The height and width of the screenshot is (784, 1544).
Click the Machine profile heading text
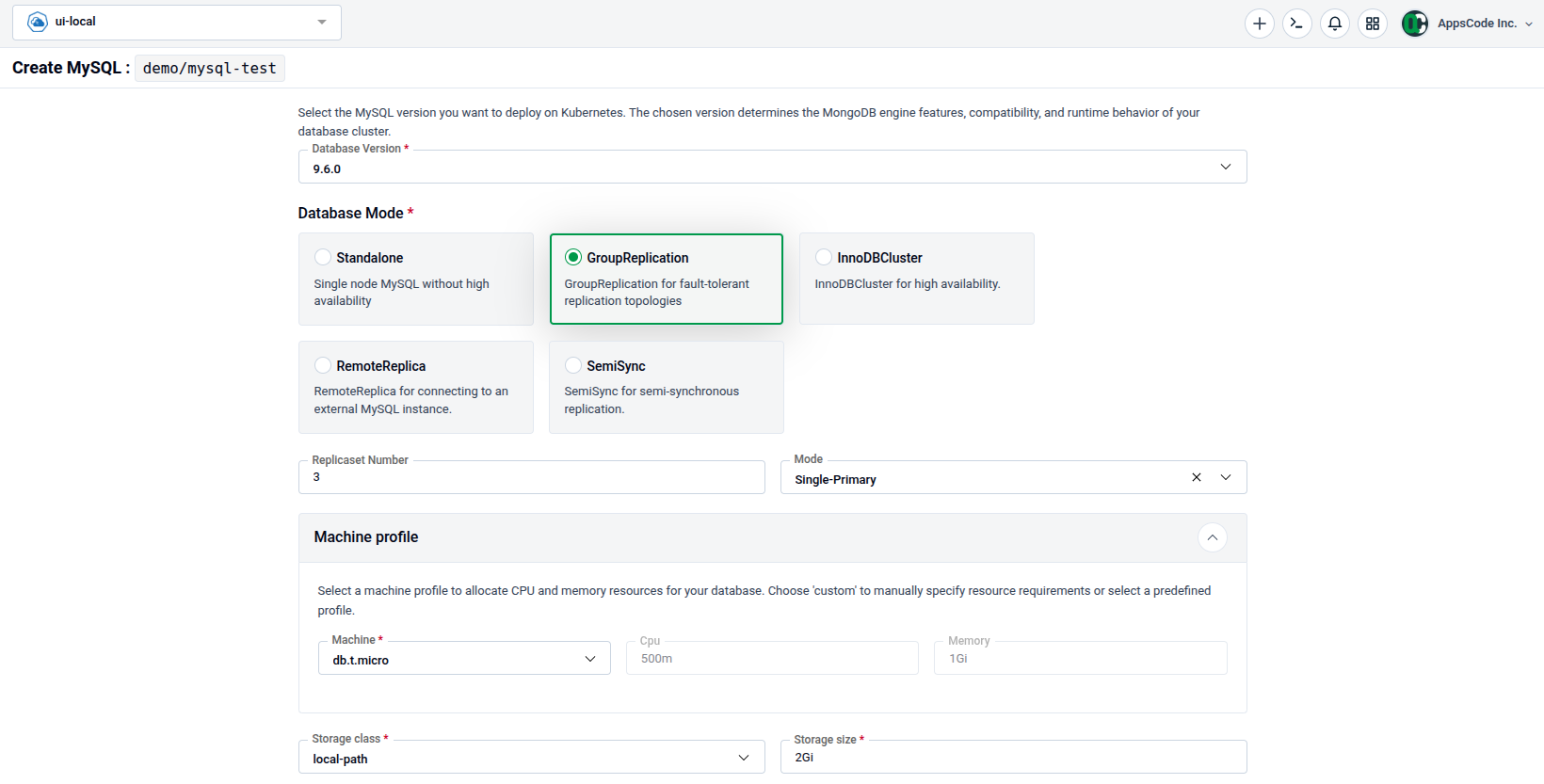tap(366, 536)
